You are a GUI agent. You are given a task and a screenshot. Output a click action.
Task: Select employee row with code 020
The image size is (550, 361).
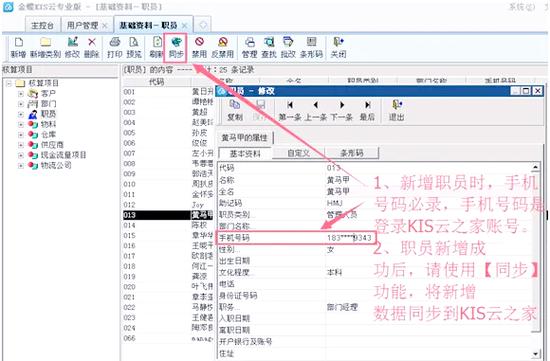click(x=168, y=287)
